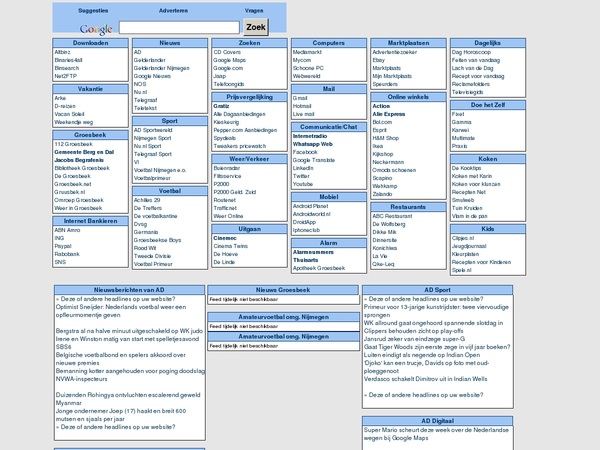This screenshot has height=450, width=600.
Task: Open the Tiger Woods AD Sport headline
Action: (437, 347)
